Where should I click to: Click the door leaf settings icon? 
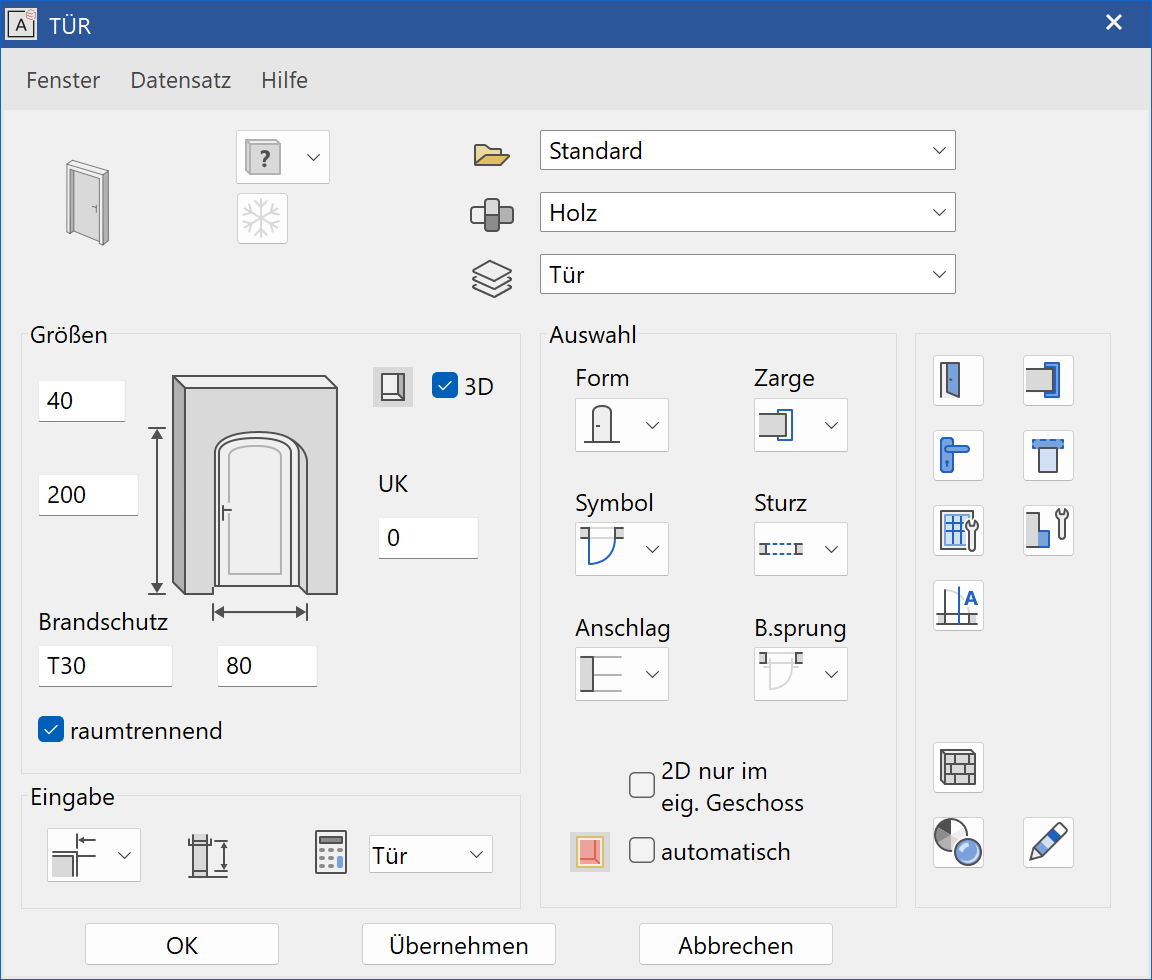958,381
